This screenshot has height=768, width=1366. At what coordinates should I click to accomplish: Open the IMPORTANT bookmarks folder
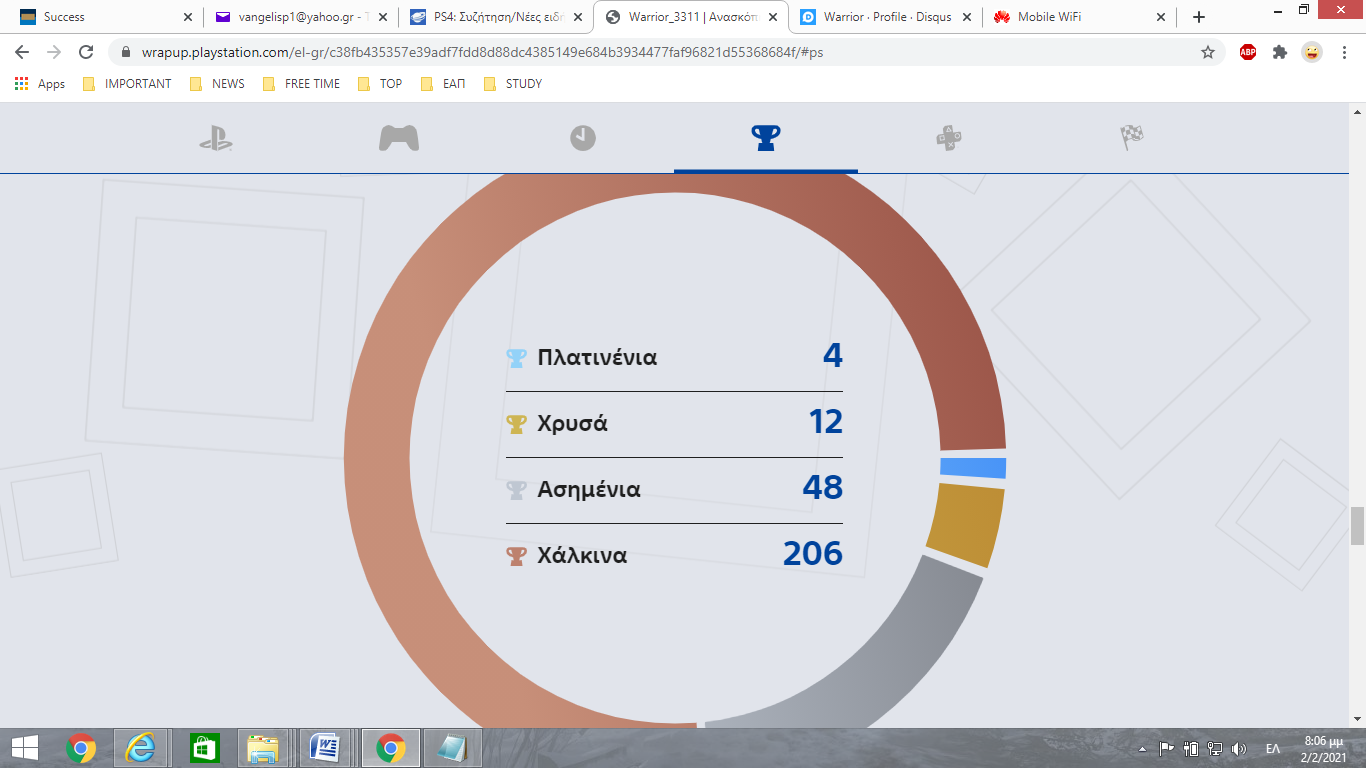coord(127,84)
